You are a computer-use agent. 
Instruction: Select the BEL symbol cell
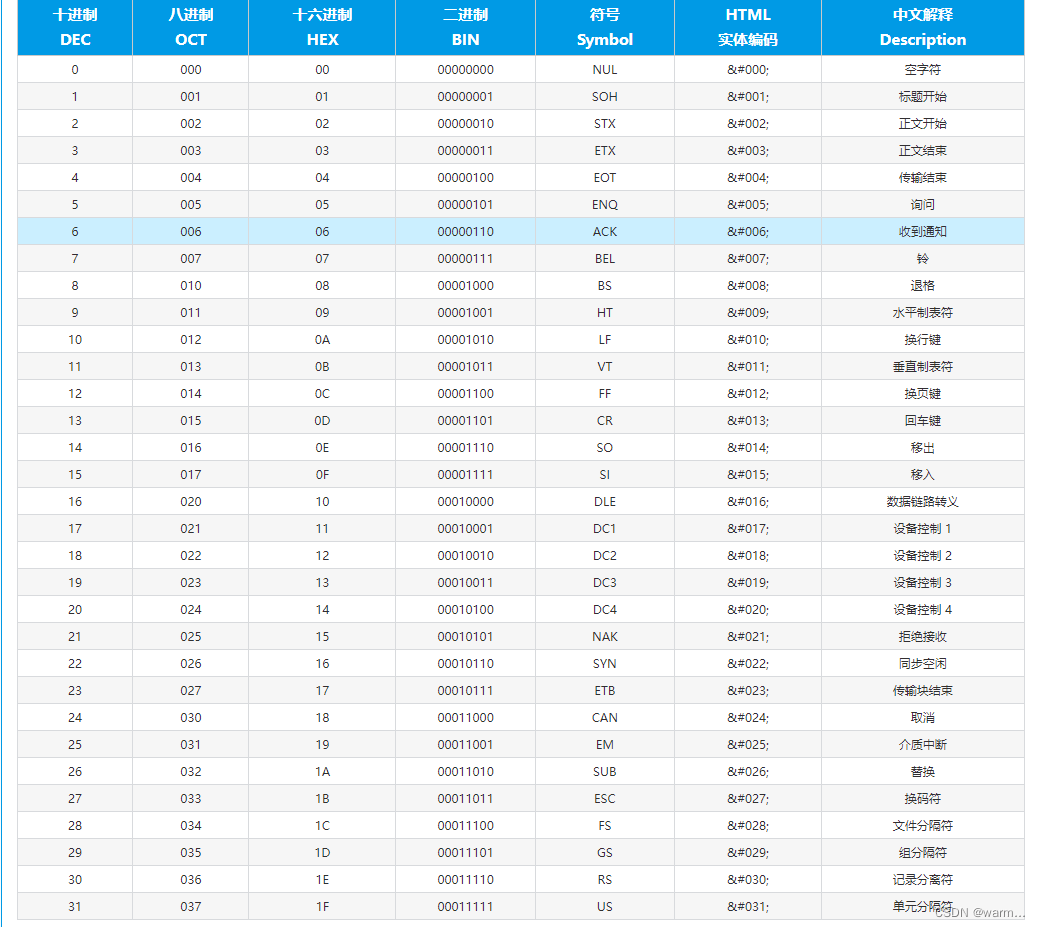(x=605, y=259)
